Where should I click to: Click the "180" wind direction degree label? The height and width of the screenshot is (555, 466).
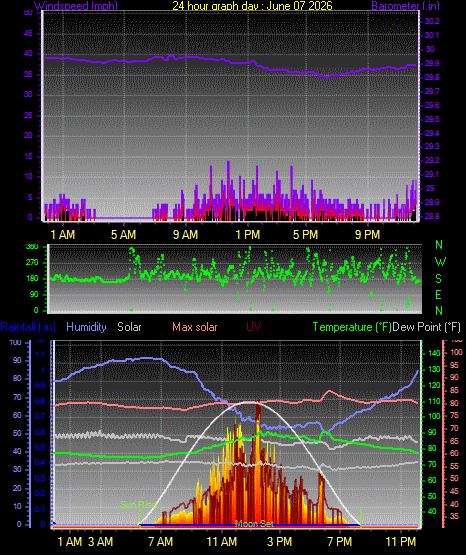pyautogui.click(x=32, y=279)
